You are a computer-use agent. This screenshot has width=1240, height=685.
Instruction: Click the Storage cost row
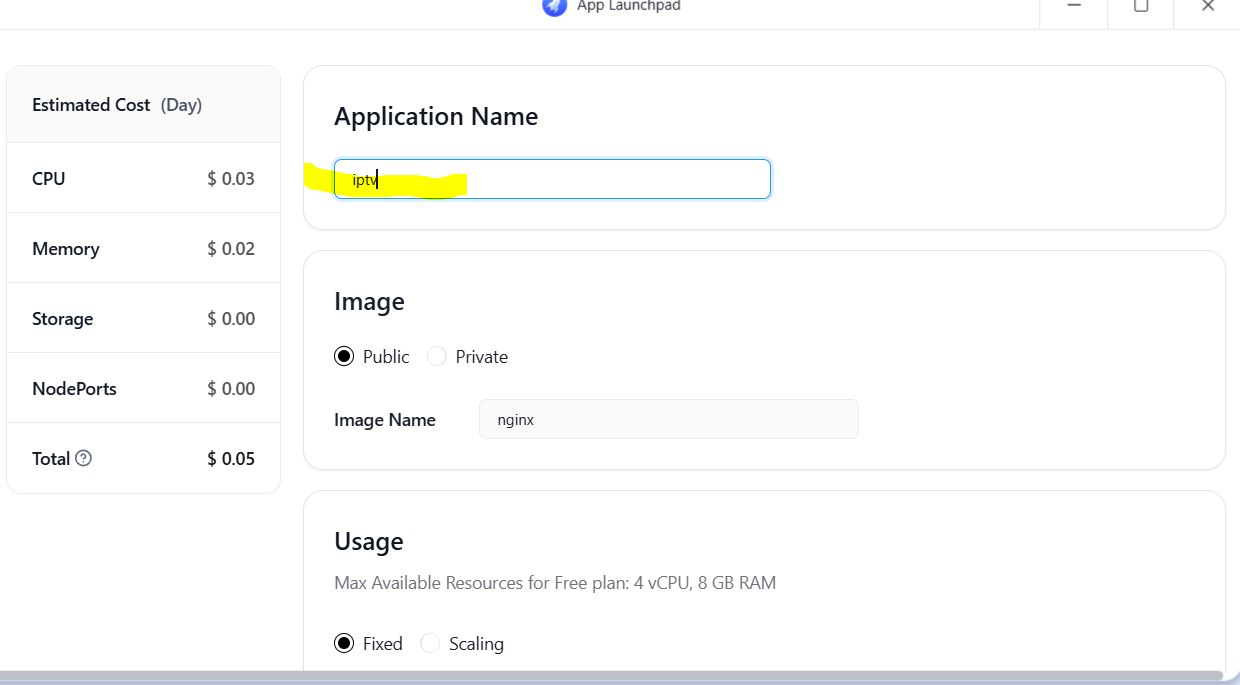(143, 319)
